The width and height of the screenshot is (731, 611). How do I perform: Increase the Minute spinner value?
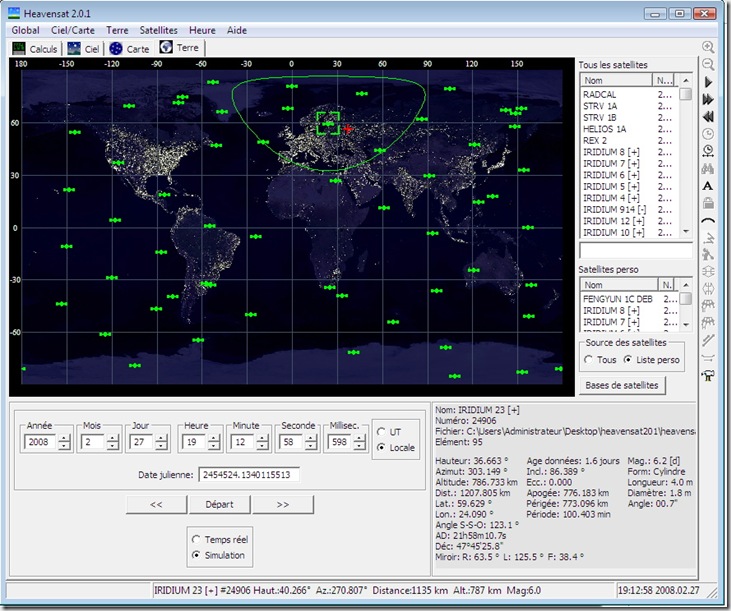(262, 439)
